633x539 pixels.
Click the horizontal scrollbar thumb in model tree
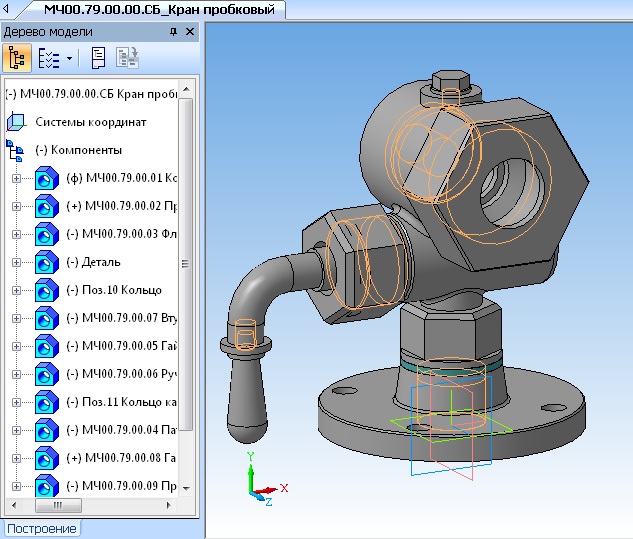pos(60,507)
